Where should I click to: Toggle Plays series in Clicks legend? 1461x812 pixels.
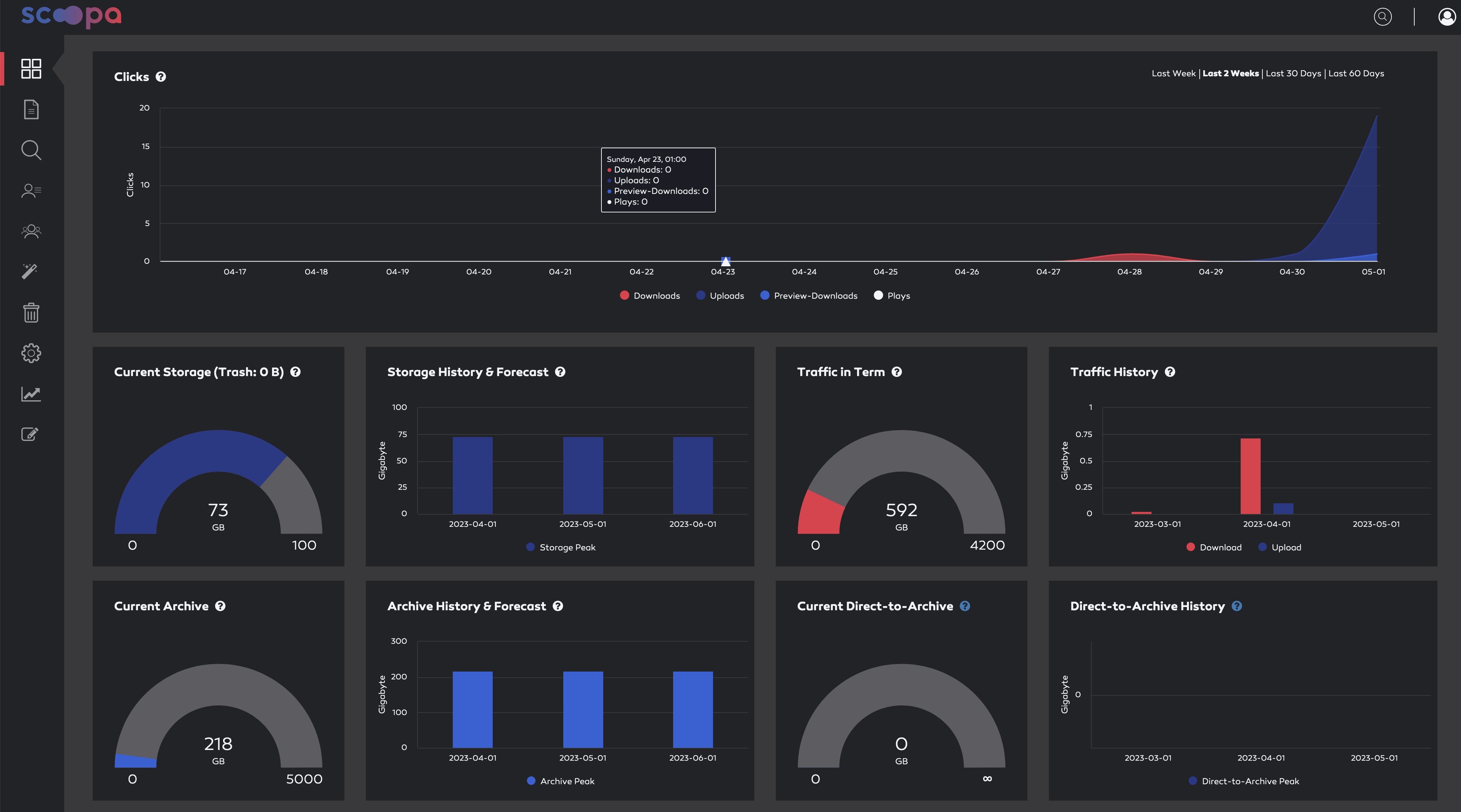click(x=892, y=296)
